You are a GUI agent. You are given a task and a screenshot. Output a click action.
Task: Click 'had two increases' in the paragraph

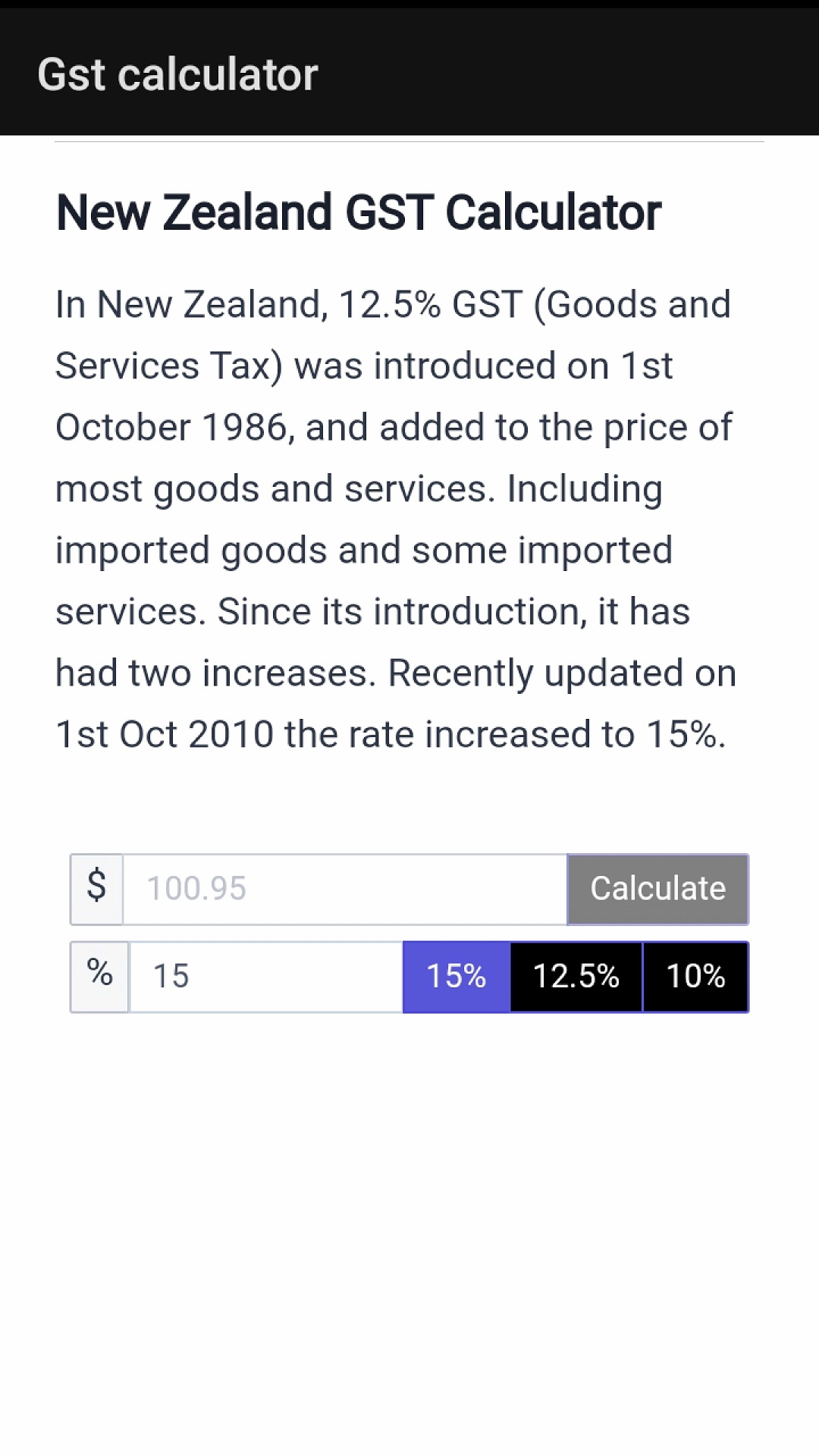pyautogui.click(x=215, y=673)
